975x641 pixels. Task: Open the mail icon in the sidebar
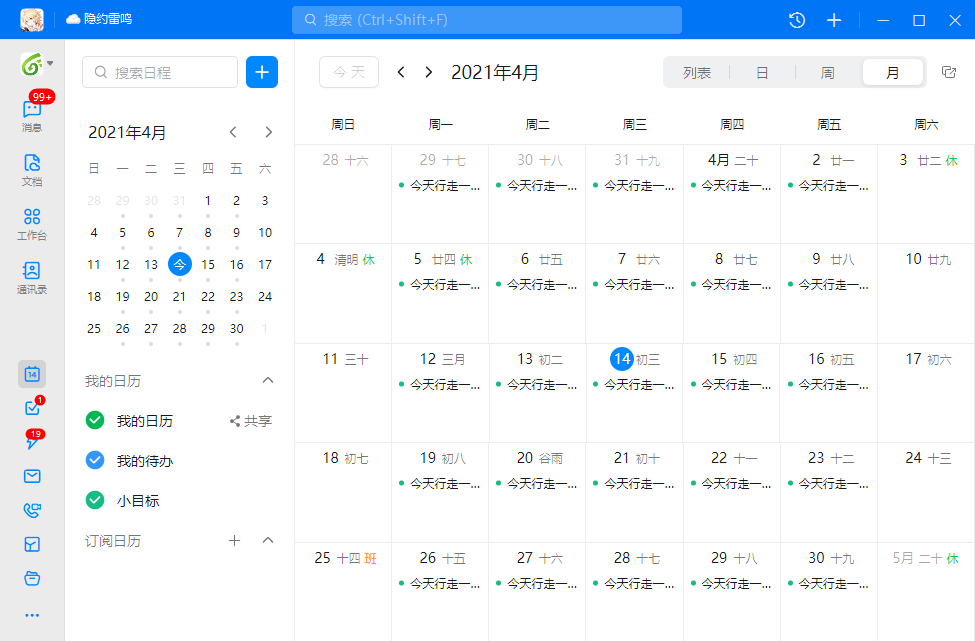(31, 476)
